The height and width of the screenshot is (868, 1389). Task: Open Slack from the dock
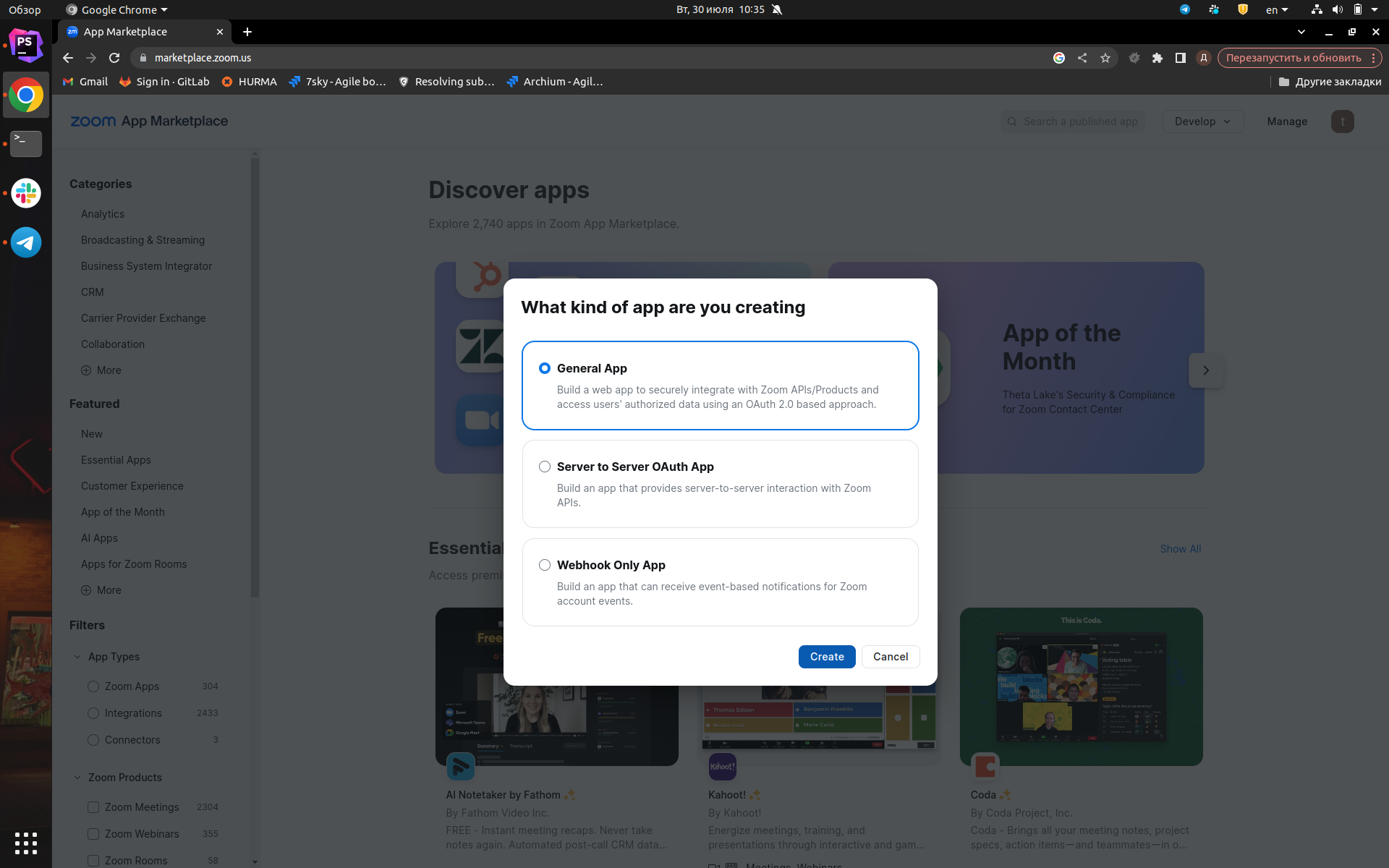click(x=26, y=193)
